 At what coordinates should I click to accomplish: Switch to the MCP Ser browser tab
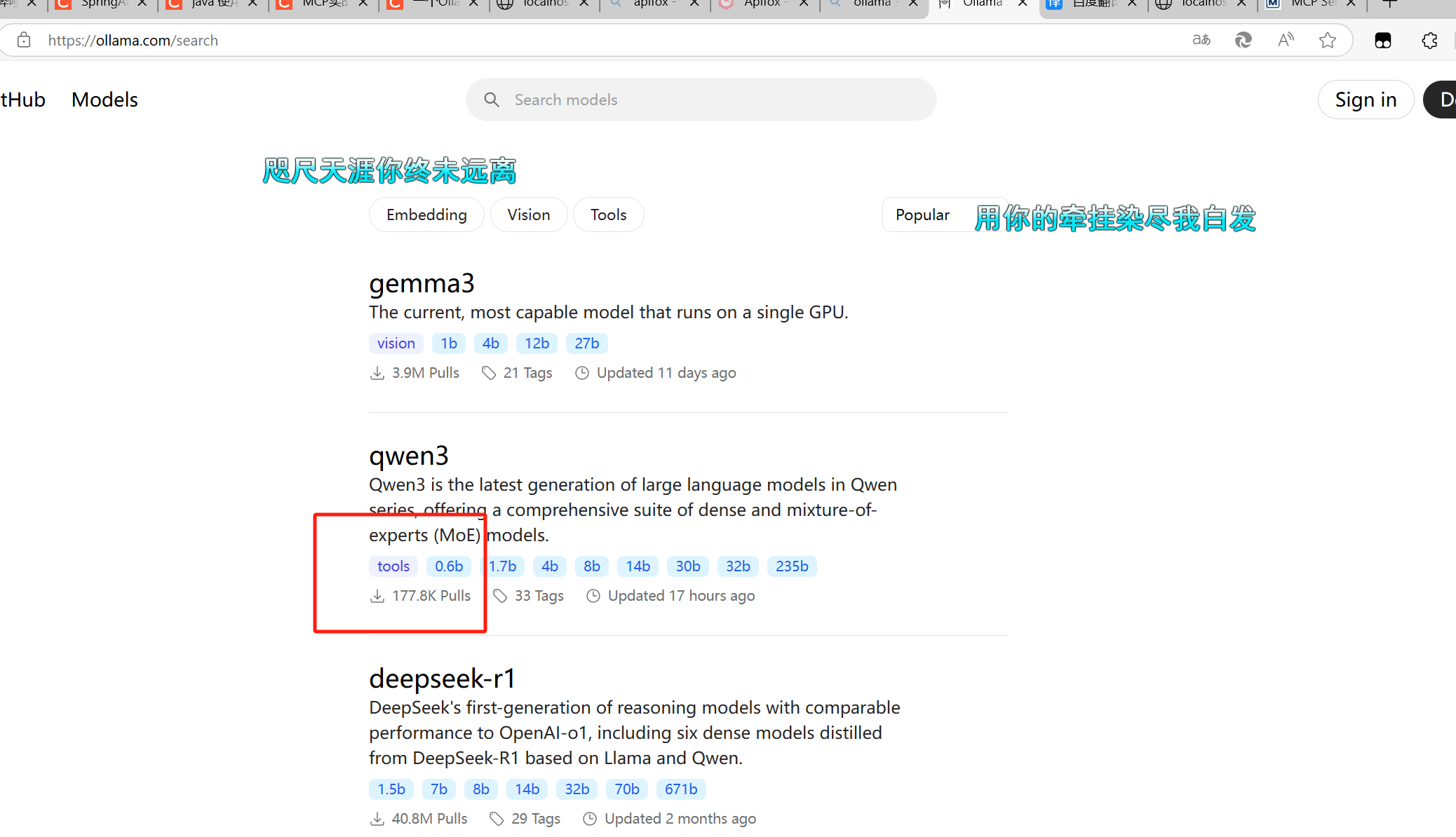[1312, 4]
